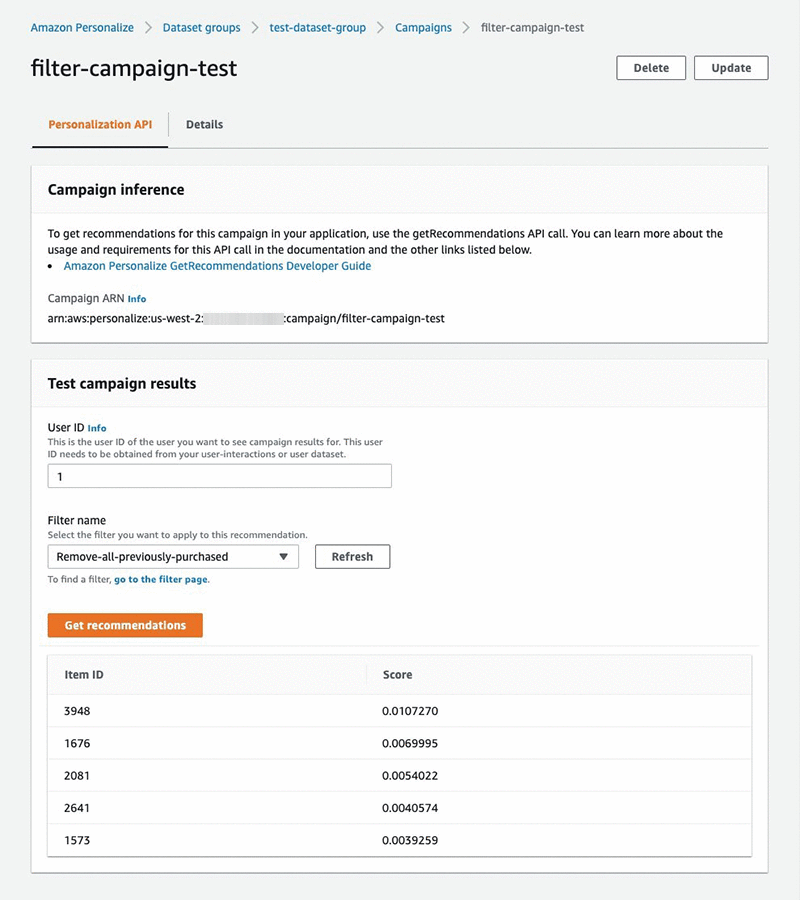Click the Delete campaign button
The image size is (800, 900).
point(651,68)
